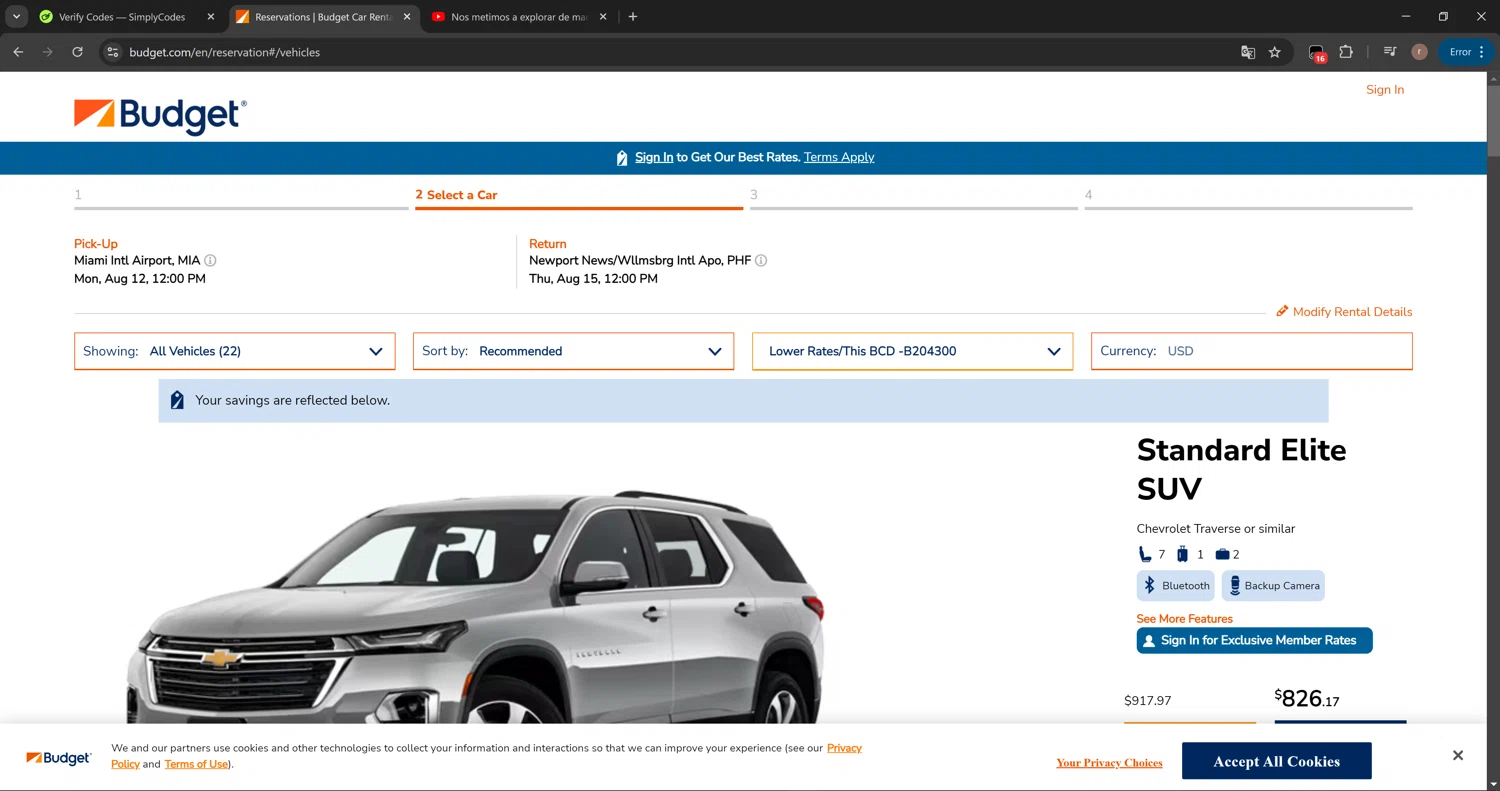Click the large suitcase icon showing 1
Viewport: 1500px width, 791px height.
pyautogui.click(x=1182, y=554)
